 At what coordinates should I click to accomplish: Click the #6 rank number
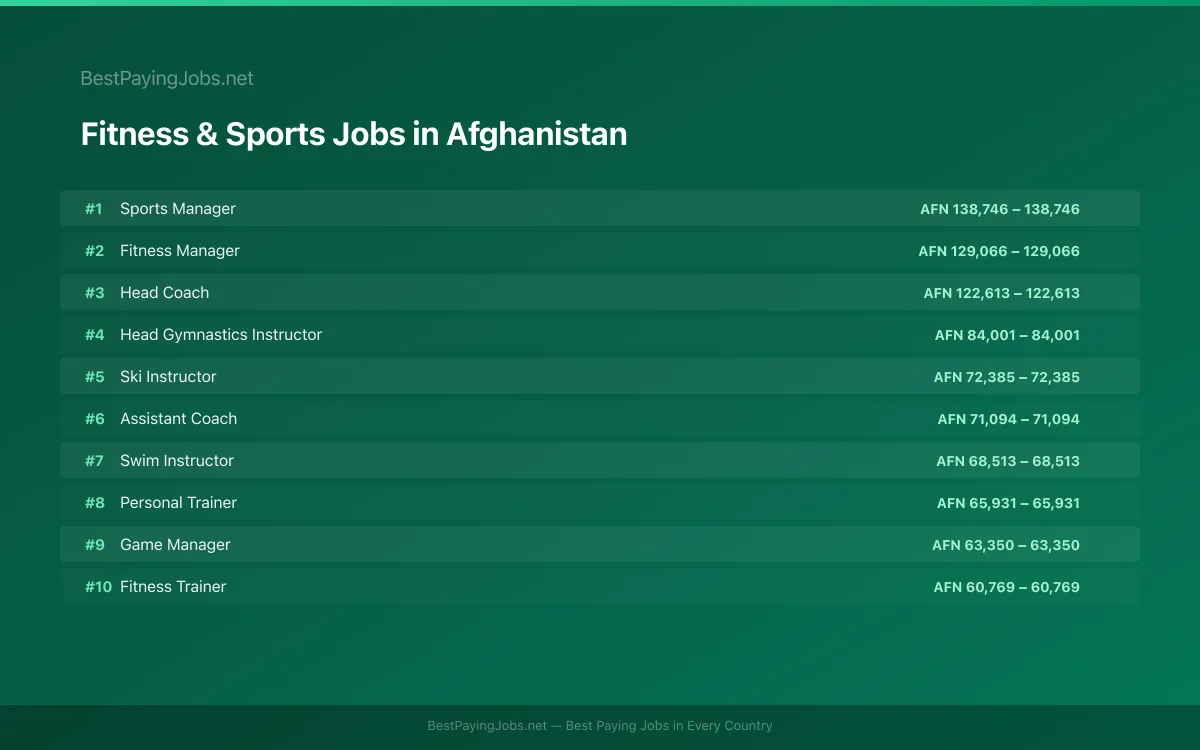coord(94,419)
